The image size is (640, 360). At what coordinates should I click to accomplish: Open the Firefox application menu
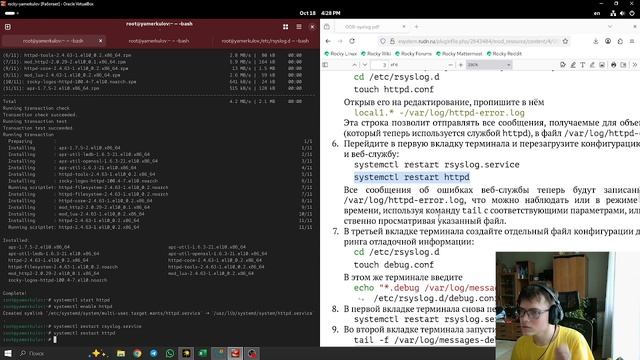coord(632,41)
